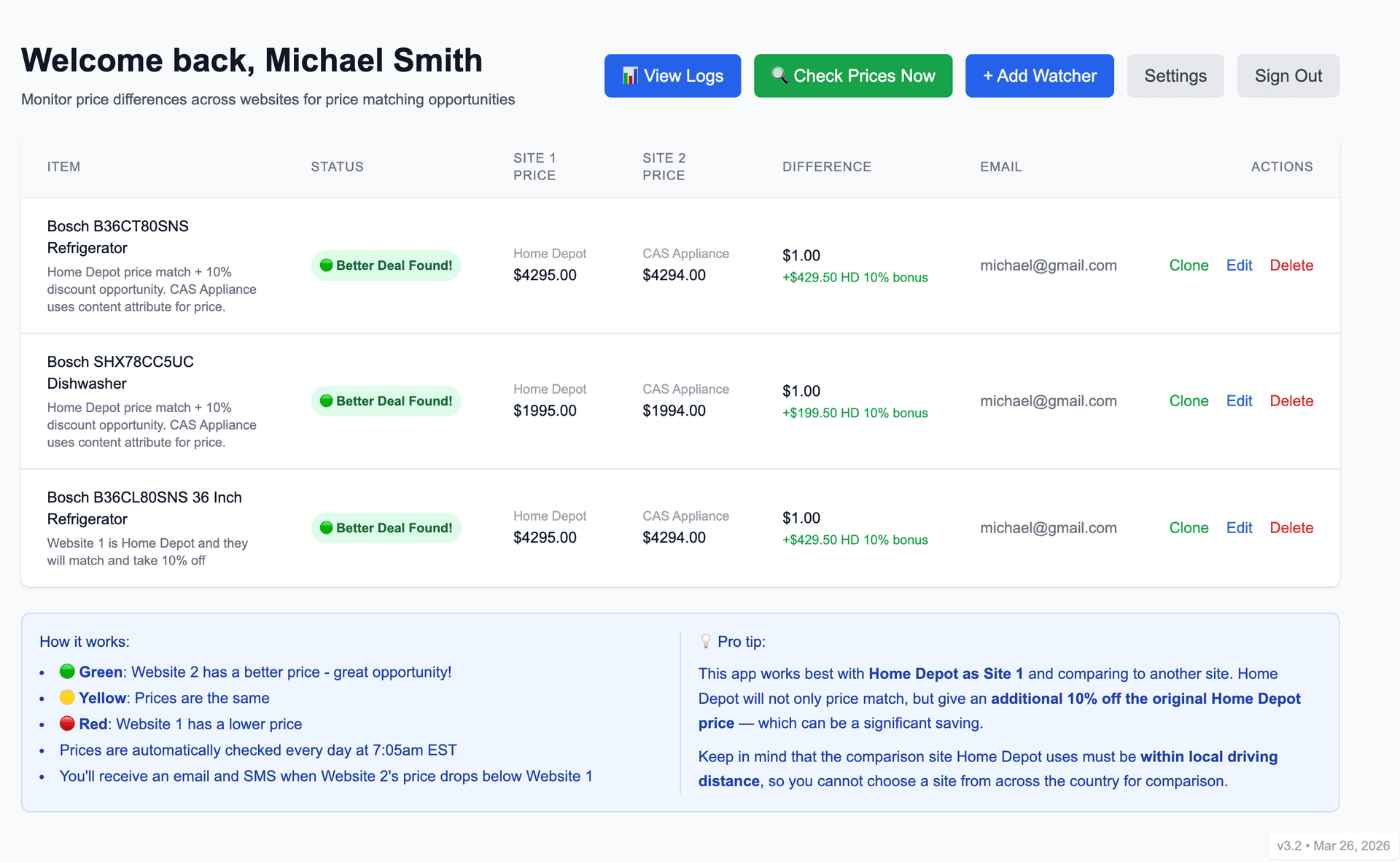1400x862 pixels.
Task: Click the green status dot for B36CL80SNS 36 Inch row
Action: (x=327, y=527)
